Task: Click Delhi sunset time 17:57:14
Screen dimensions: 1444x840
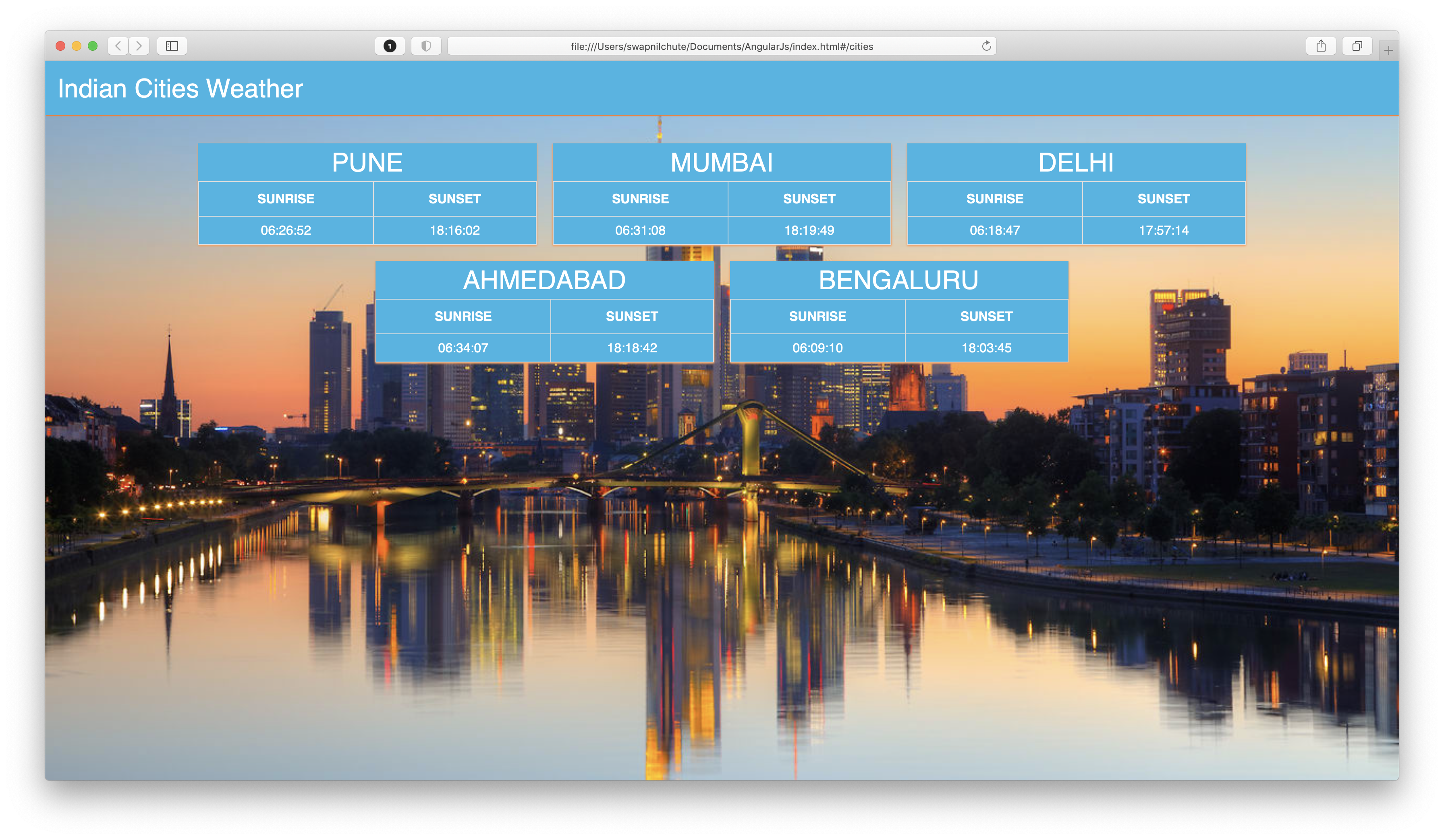Action: (x=1163, y=230)
